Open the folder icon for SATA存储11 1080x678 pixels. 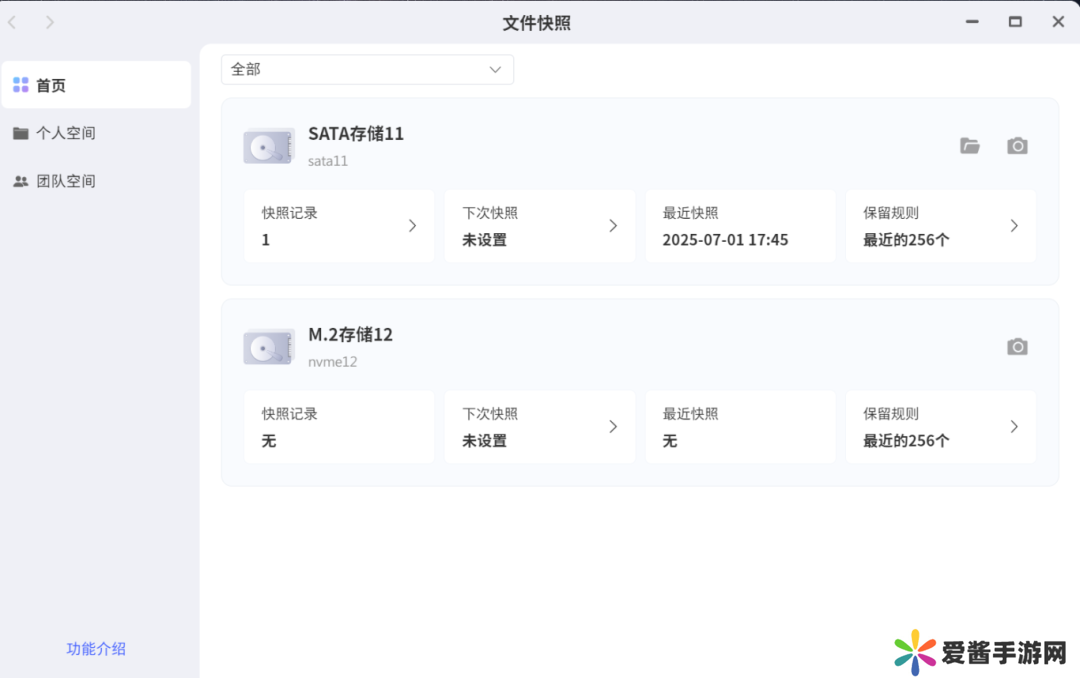pyautogui.click(x=969, y=146)
